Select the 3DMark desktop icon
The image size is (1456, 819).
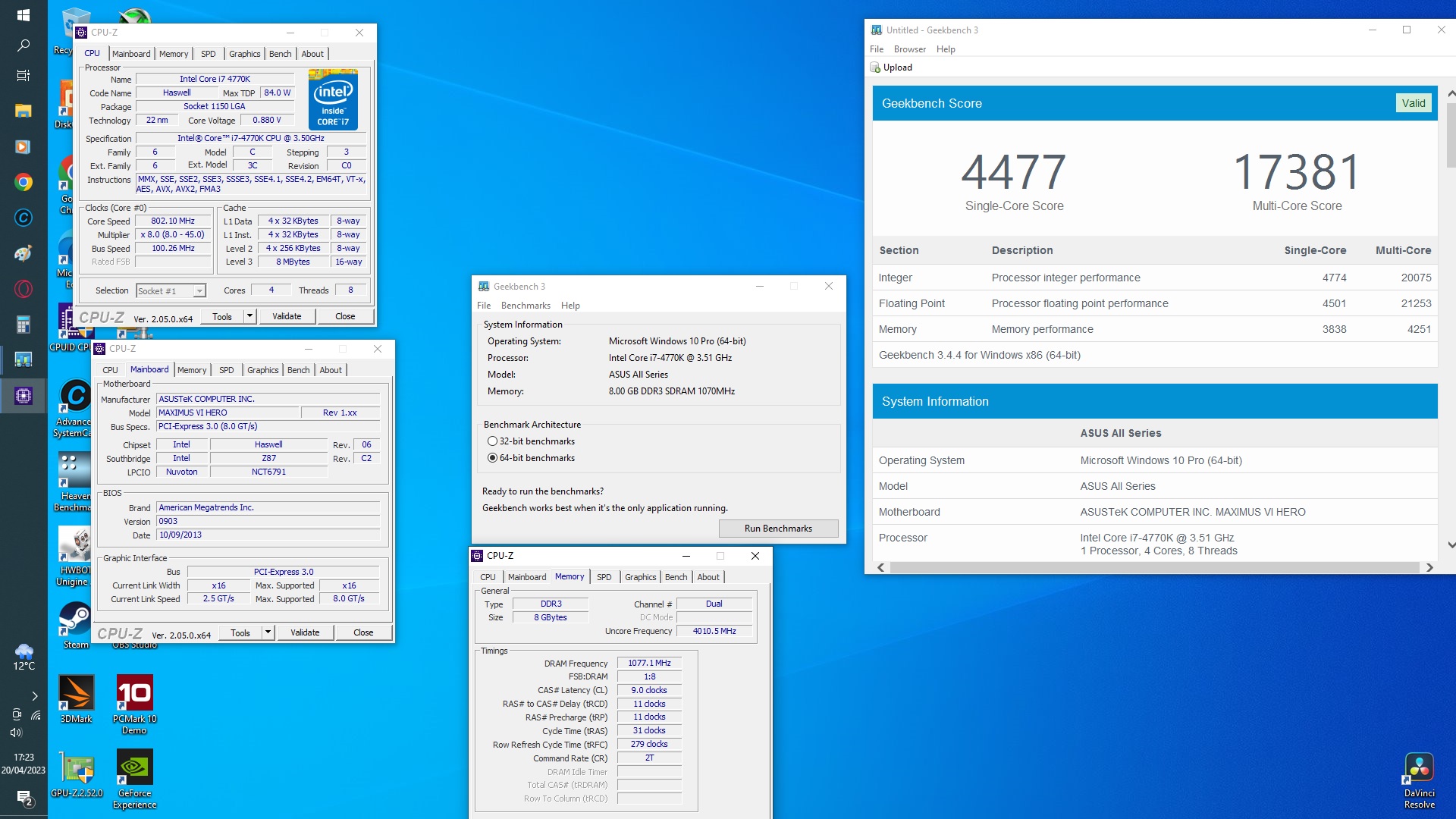click(x=76, y=698)
